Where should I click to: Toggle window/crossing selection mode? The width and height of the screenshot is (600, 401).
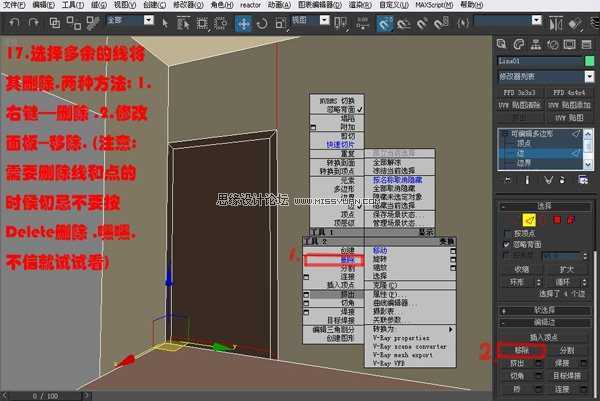[220, 23]
